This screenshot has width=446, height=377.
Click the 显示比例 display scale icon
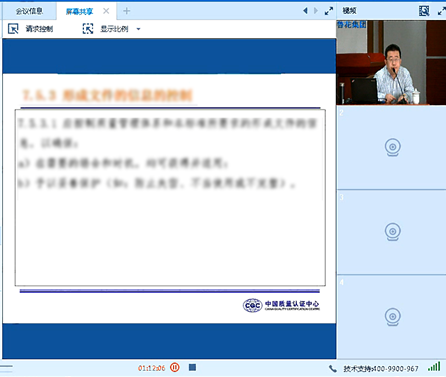pos(88,29)
